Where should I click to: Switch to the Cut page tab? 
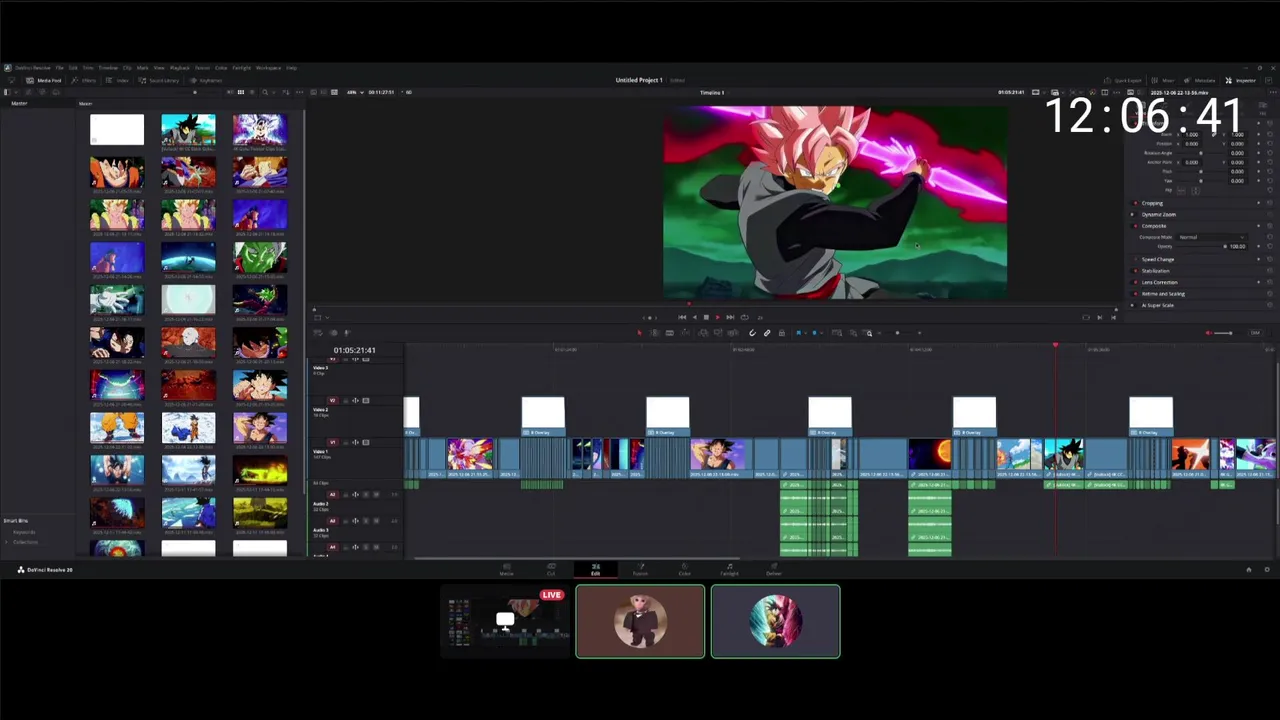(550, 568)
